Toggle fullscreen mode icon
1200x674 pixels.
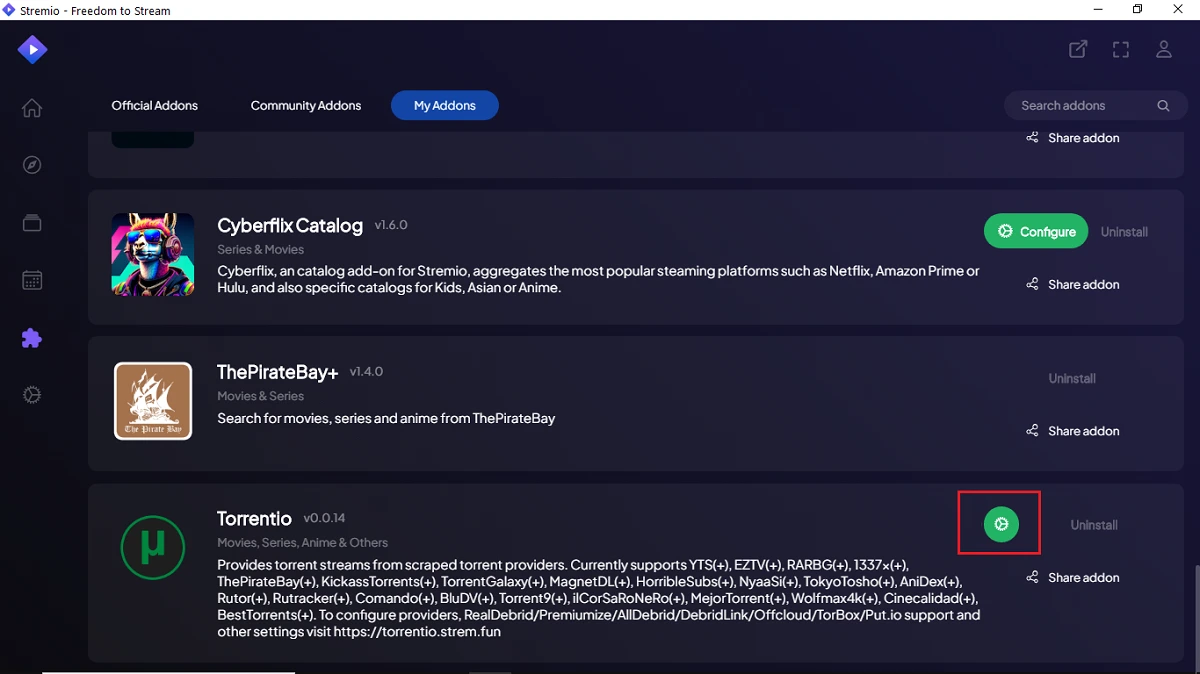coord(1121,49)
